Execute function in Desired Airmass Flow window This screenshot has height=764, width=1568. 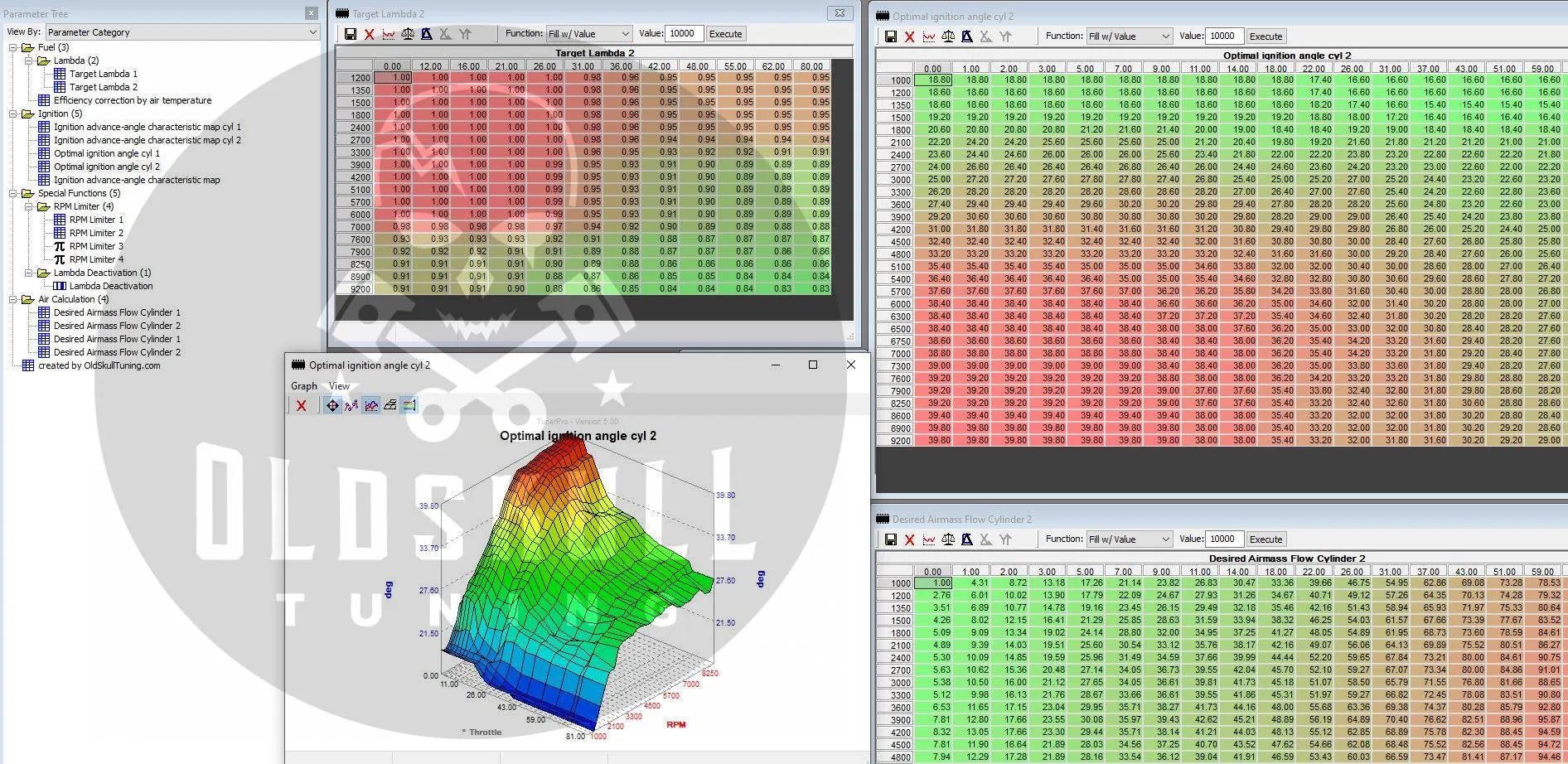(1266, 539)
